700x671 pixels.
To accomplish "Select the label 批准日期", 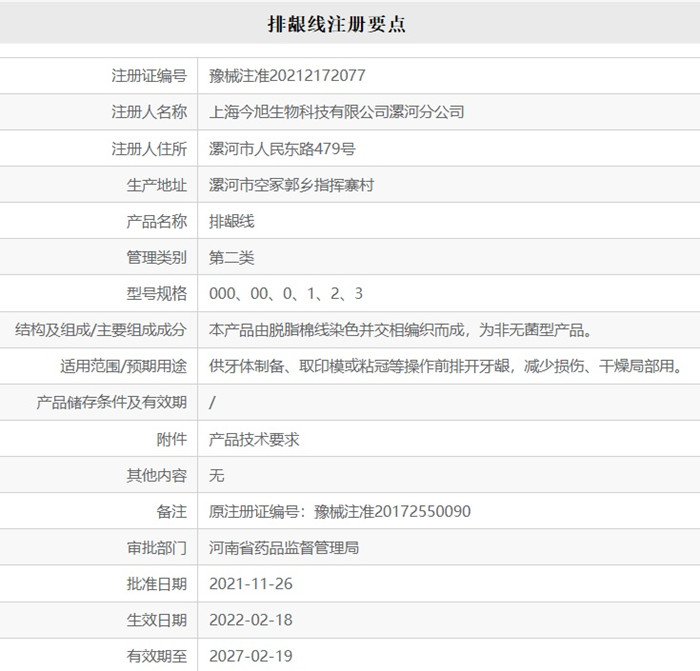I will [157, 584].
